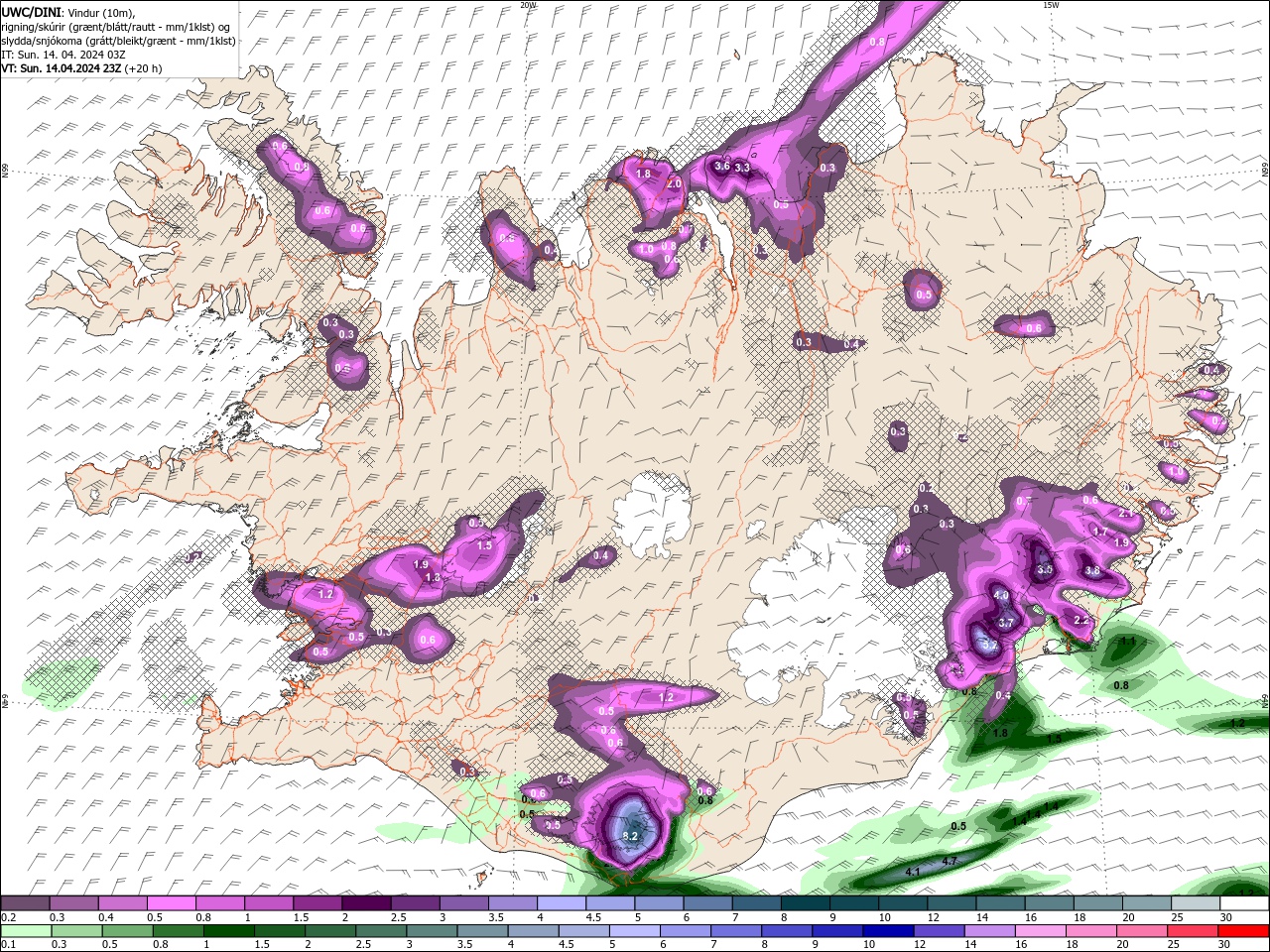
Task: Click the '3.3' snowfall value on the map
Action: coord(741,169)
